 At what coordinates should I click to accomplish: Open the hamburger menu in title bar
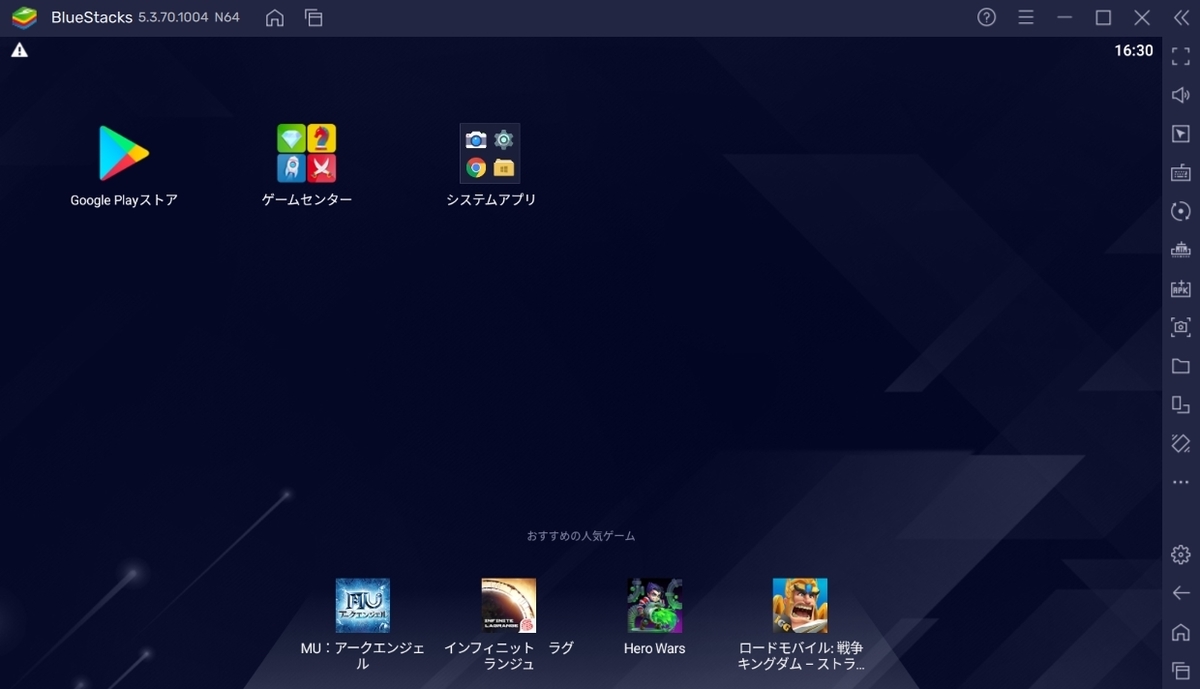pyautogui.click(x=1026, y=17)
